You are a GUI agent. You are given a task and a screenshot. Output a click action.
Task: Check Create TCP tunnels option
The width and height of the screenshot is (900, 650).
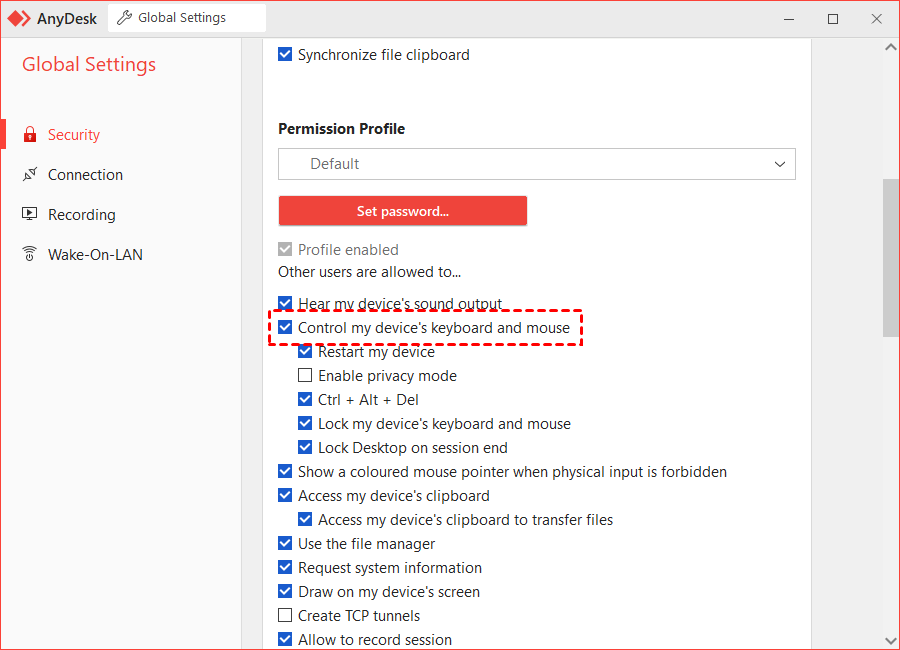tap(285, 616)
